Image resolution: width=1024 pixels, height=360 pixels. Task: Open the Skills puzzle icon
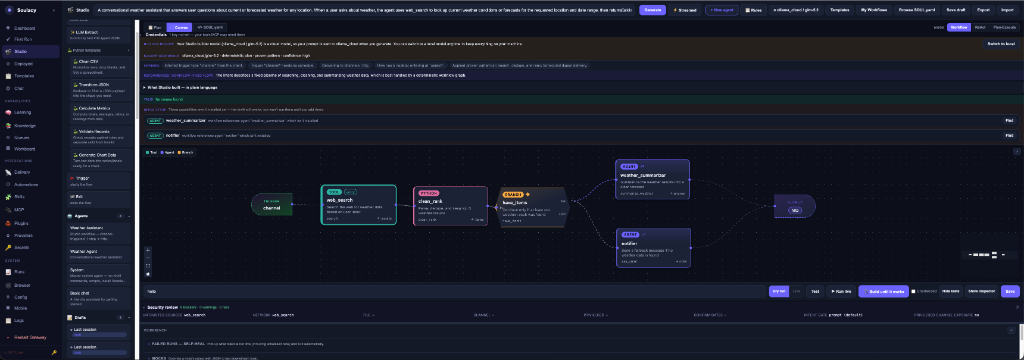(x=8, y=197)
